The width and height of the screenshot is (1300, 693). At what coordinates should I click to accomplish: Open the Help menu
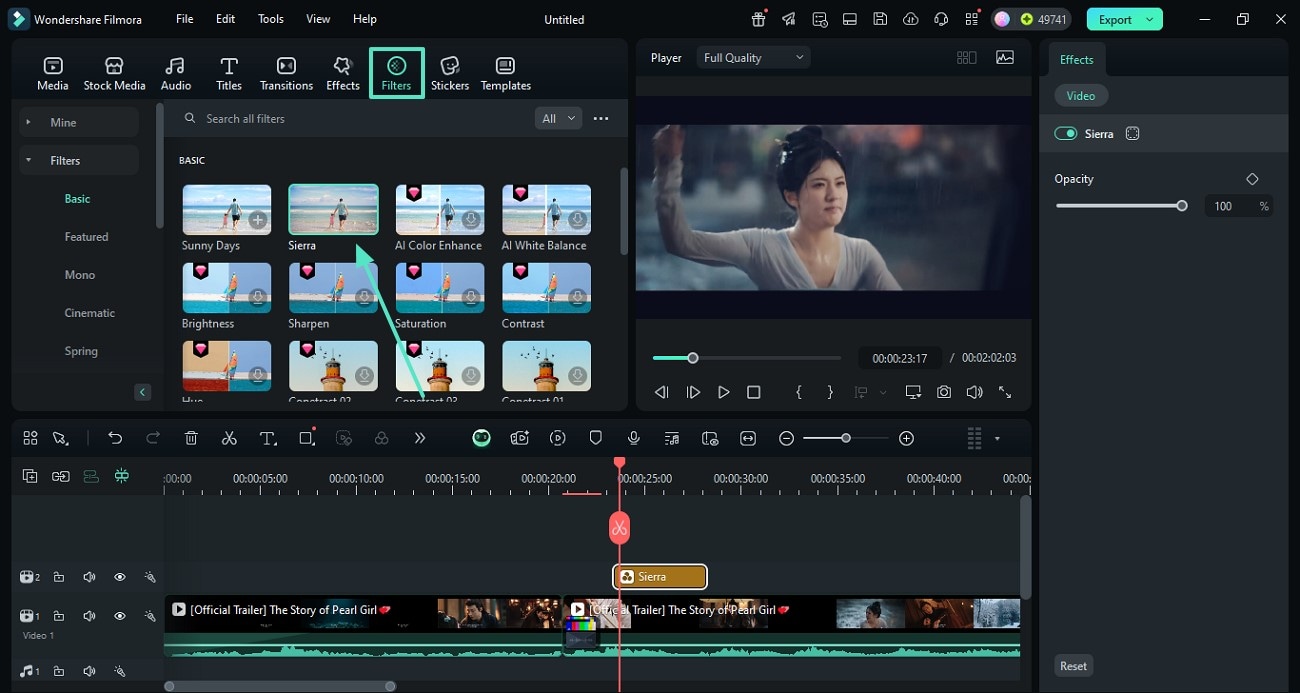point(365,19)
